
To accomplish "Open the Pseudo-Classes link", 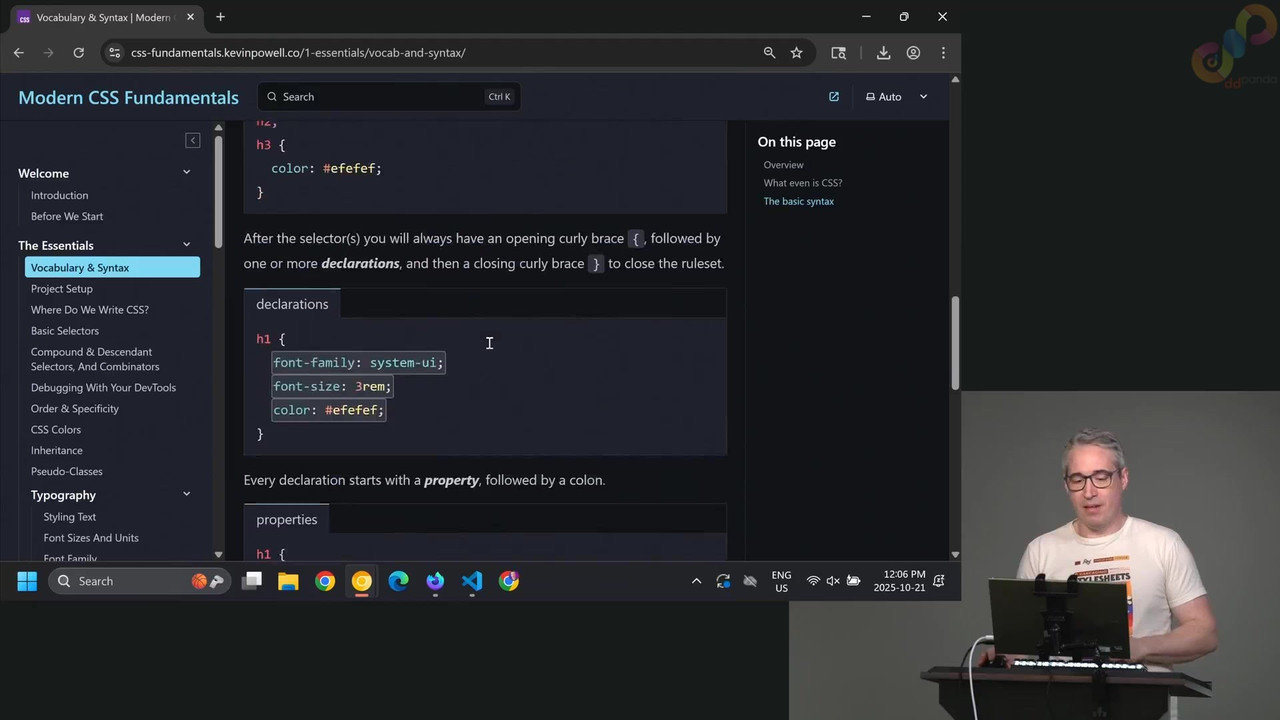I will pos(67,472).
